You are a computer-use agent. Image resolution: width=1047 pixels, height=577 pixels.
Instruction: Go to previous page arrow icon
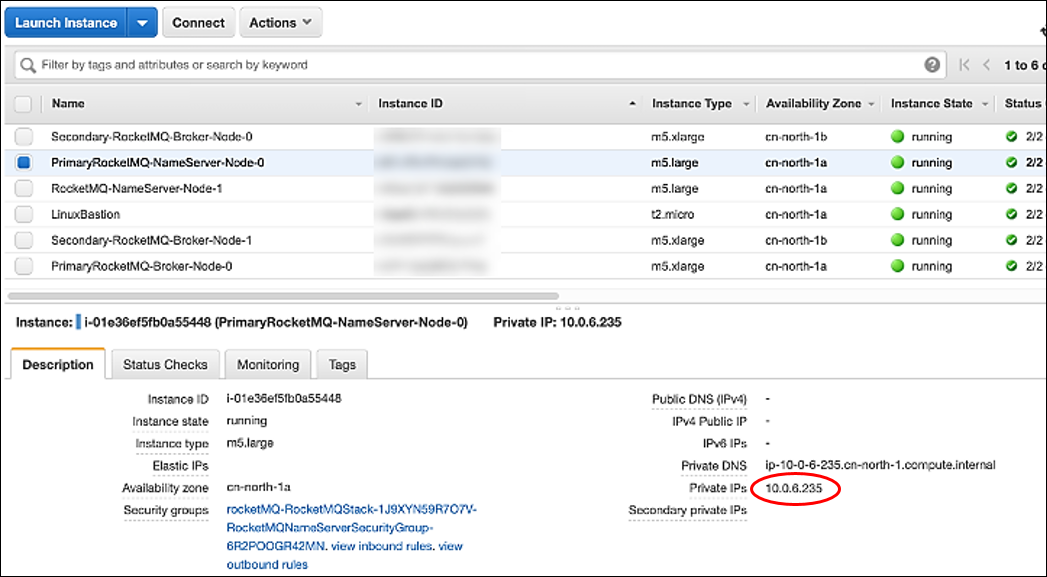986,65
